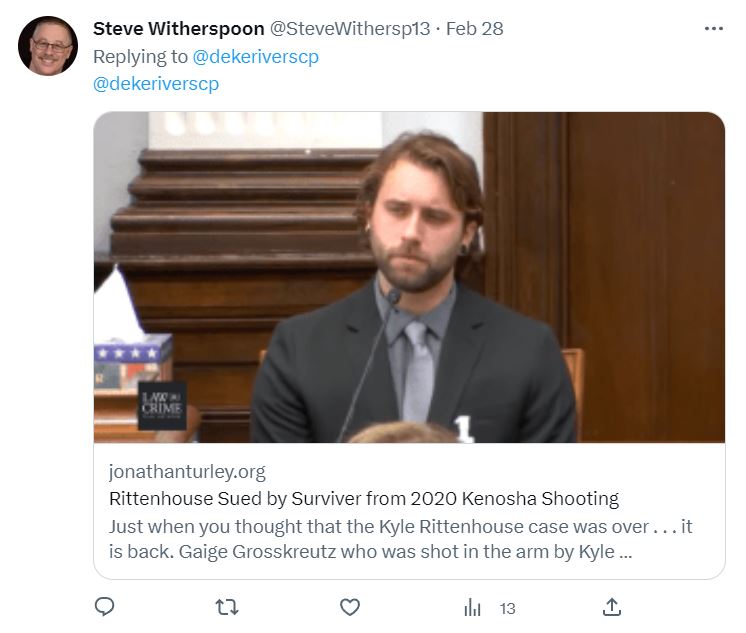Reply to Steve Witherspoon's tweet
Viewport: 746px width, 633px height.
[105, 606]
